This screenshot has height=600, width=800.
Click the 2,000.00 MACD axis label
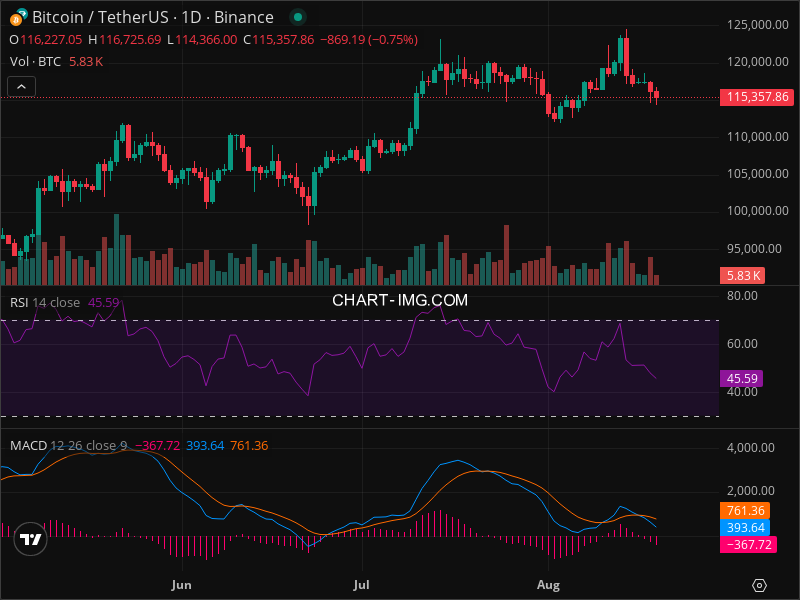pos(751,491)
